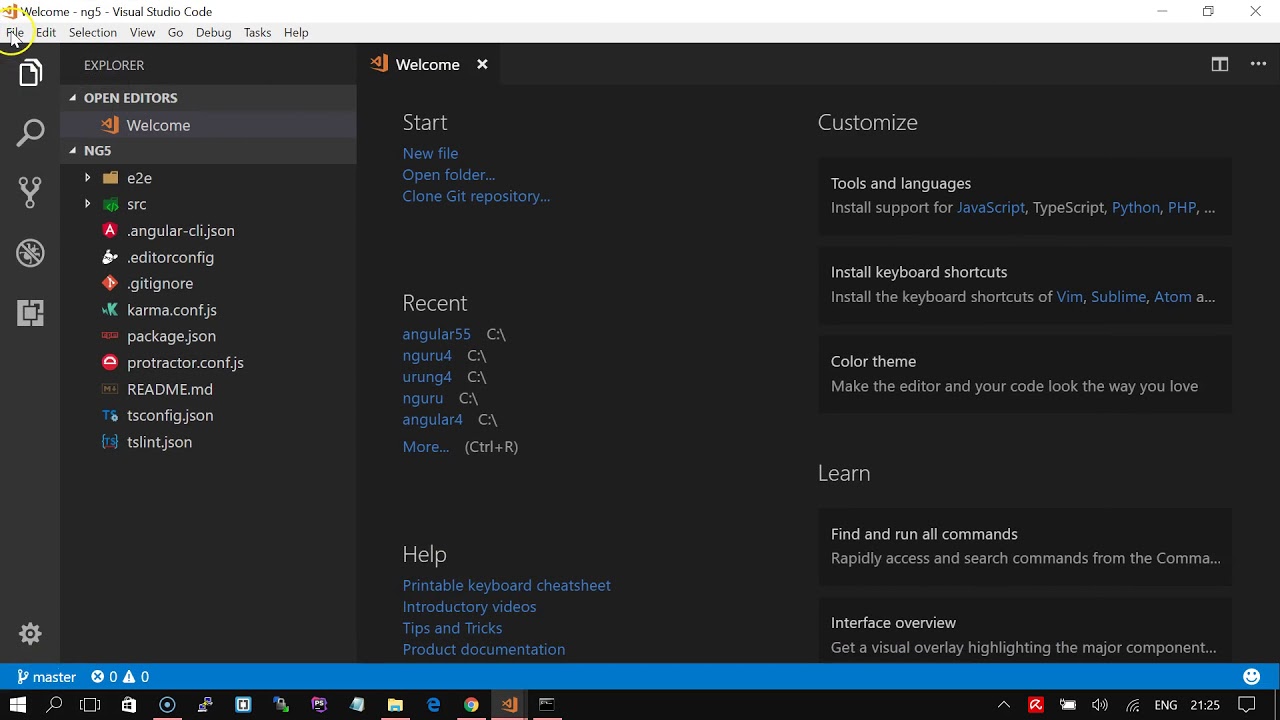Select the Welcome editor tab
The image size is (1280, 720).
[428, 64]
